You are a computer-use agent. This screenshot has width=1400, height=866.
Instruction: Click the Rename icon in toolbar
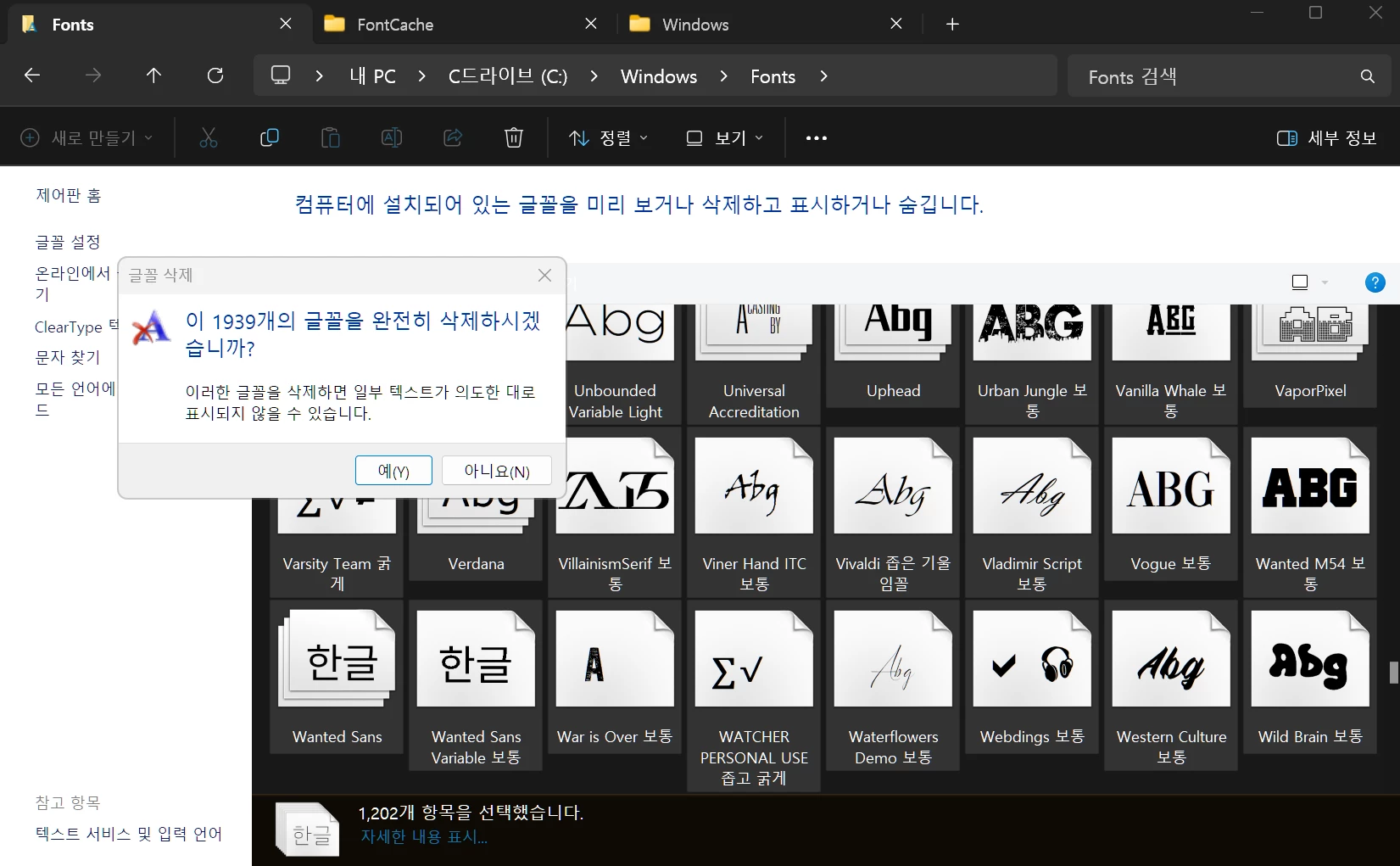coord(392,137)
